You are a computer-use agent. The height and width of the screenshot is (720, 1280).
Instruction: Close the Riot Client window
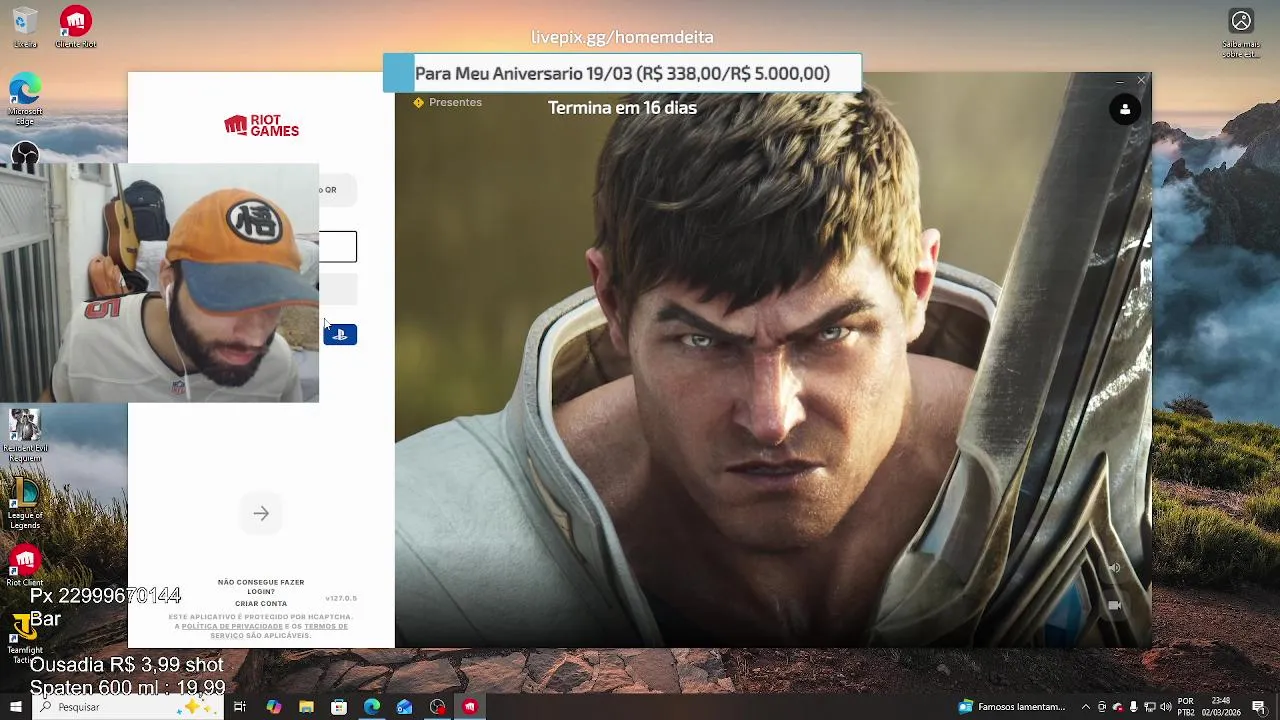tap(1141, 80)
